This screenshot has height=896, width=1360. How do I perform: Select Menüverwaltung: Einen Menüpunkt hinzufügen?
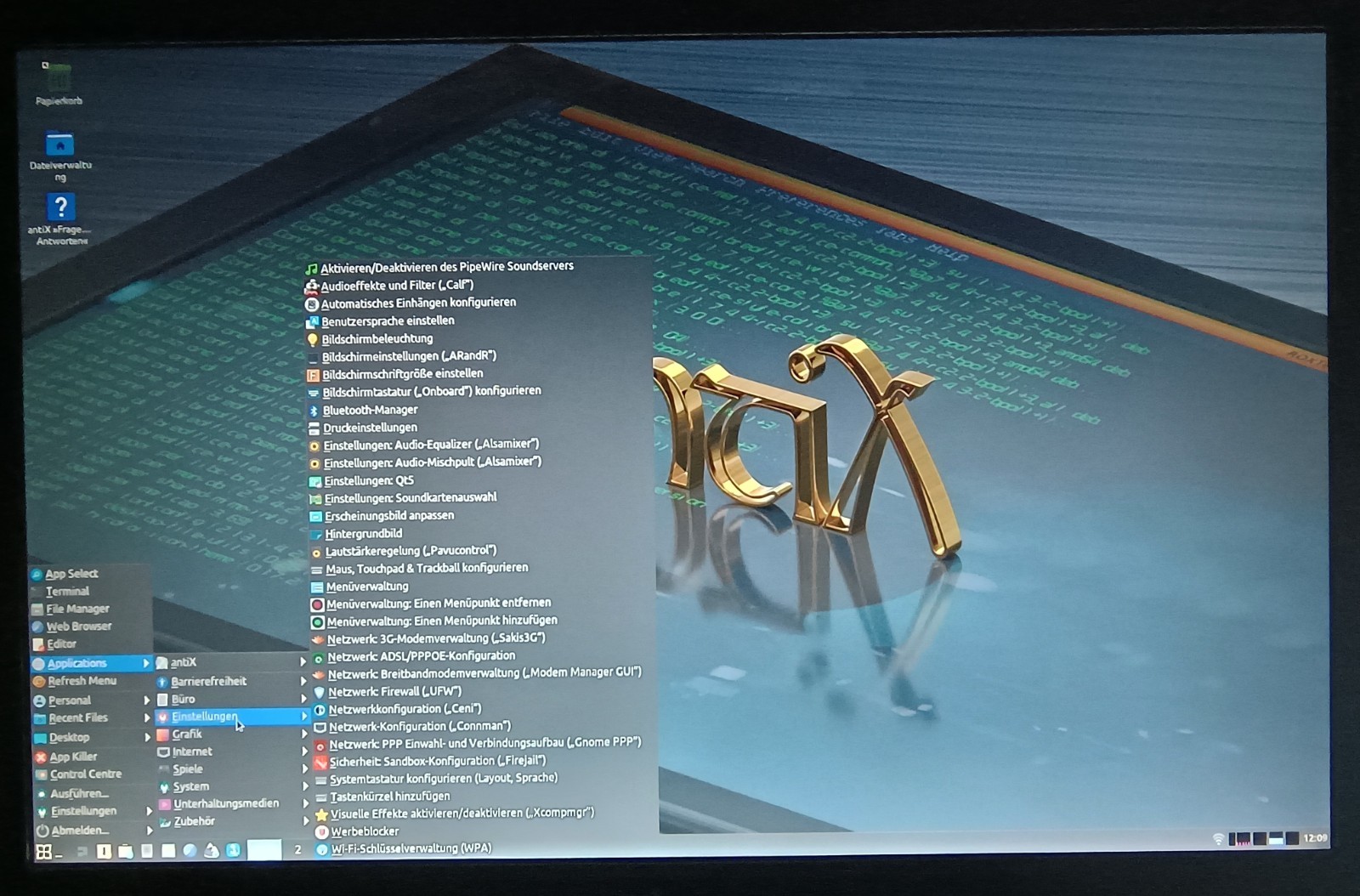click(442, 621)
